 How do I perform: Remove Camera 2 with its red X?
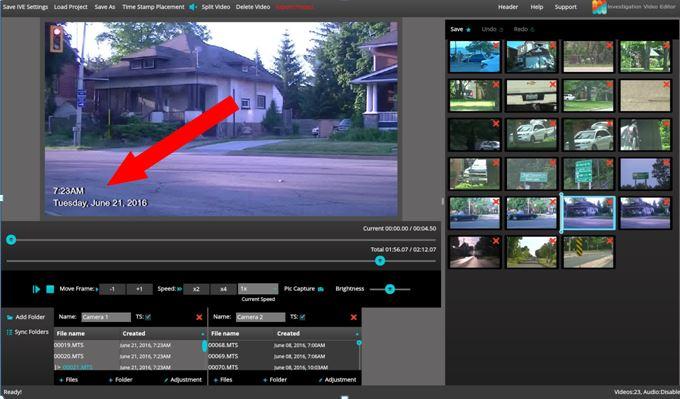pyautogui.click(x=353, y=317)
